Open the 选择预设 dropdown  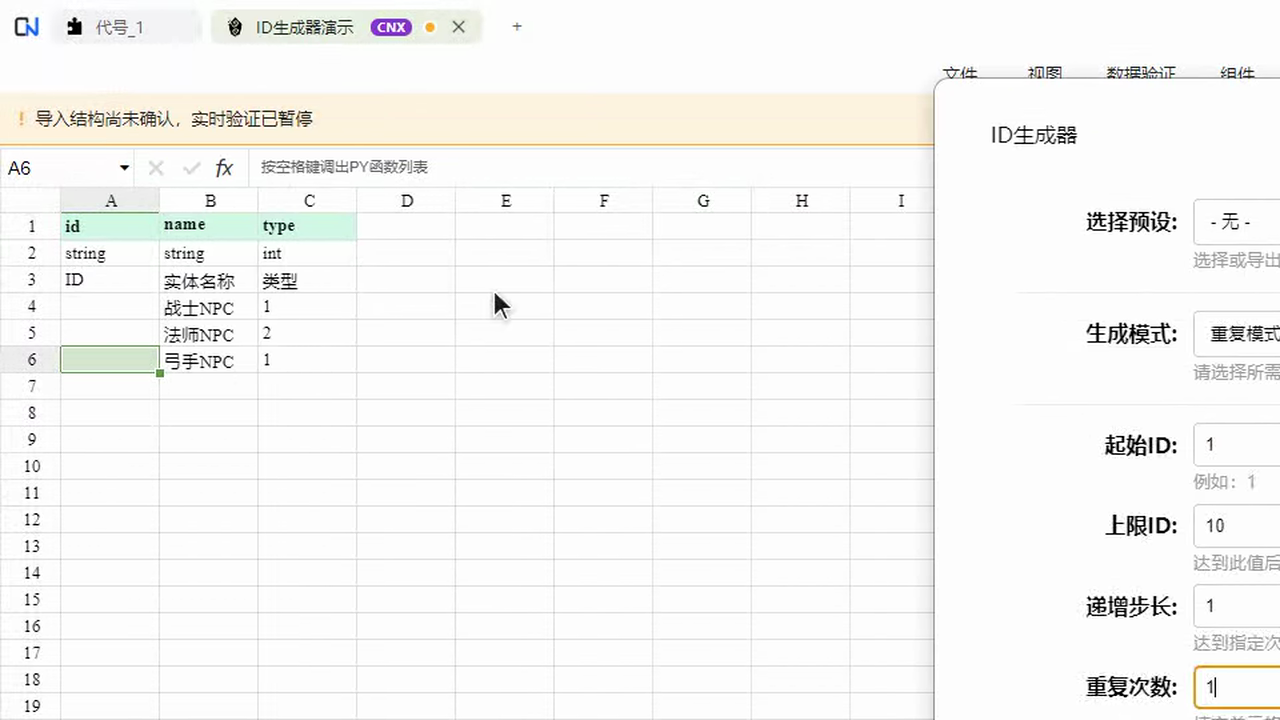tap(1237, 222)
